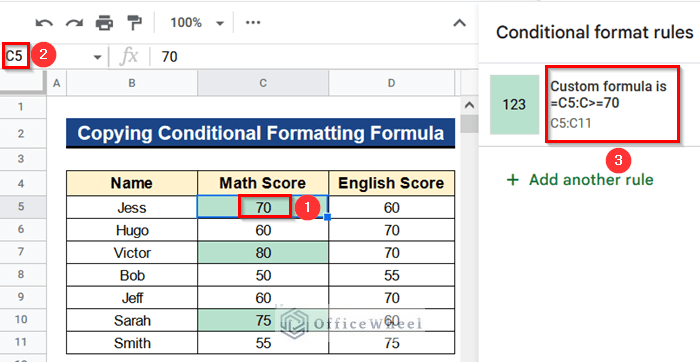Click the green 123 format preview swatch
This screenshot has height=362, width=700.
click(514, 104)
